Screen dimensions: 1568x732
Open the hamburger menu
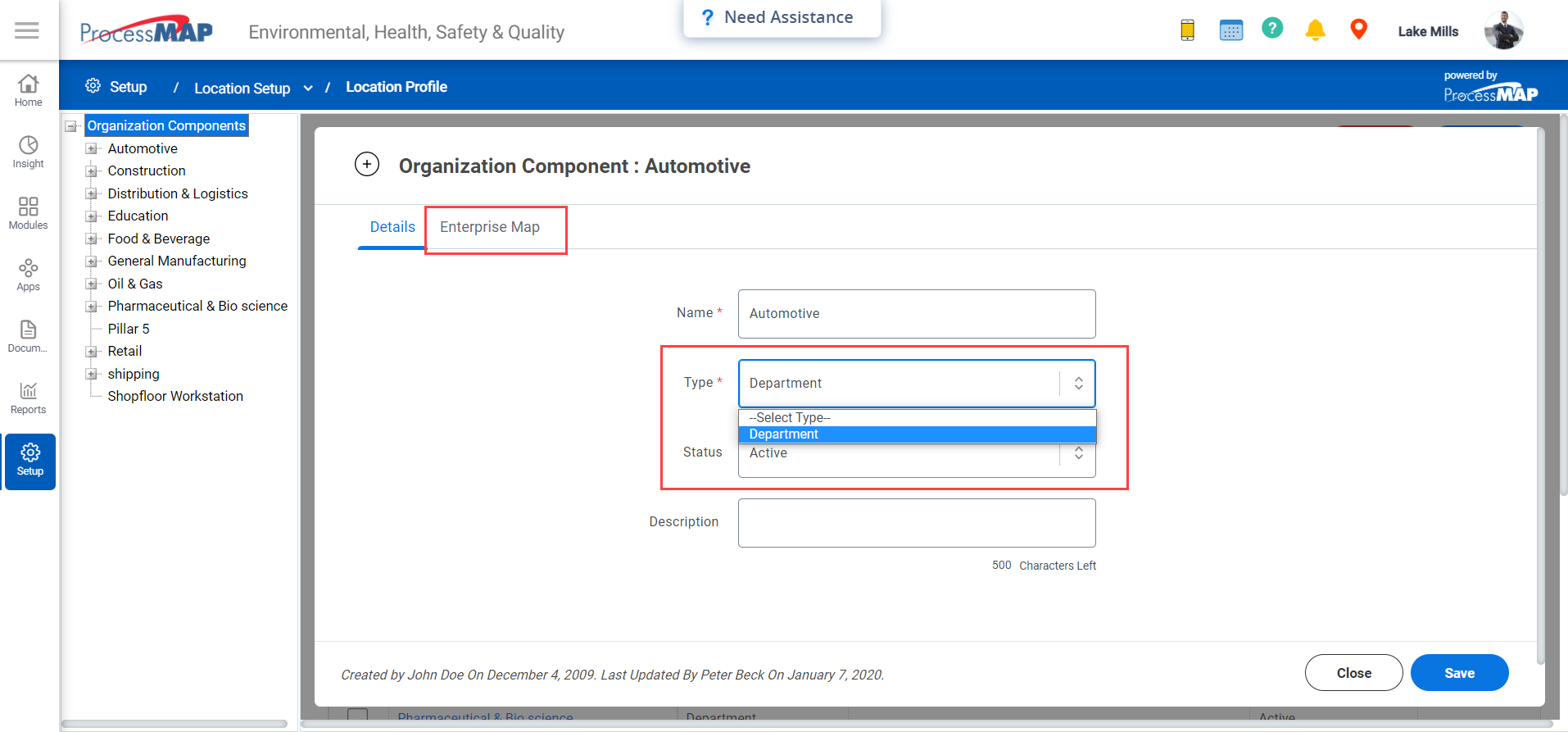[27, 30]
